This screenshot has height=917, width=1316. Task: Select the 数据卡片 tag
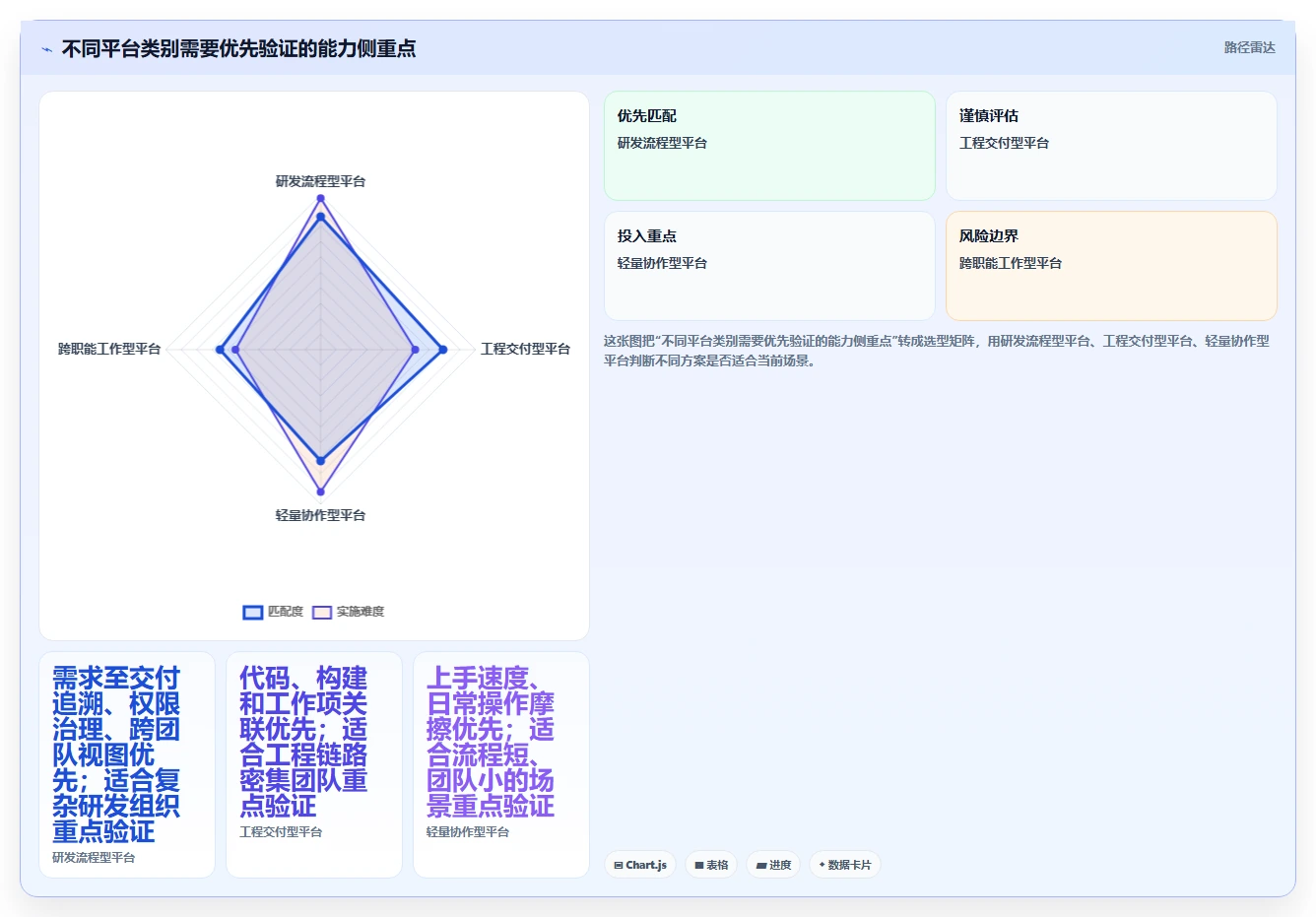pyautogui.click(x=845, y=865)
